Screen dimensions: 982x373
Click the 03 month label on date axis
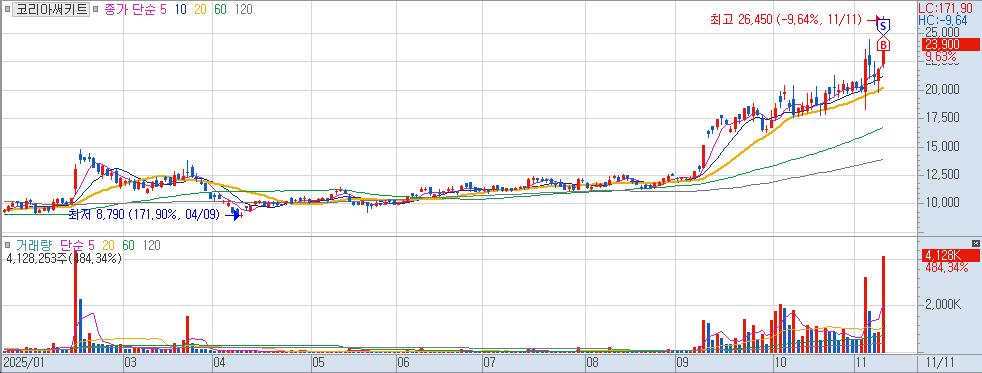click(131, 363)
